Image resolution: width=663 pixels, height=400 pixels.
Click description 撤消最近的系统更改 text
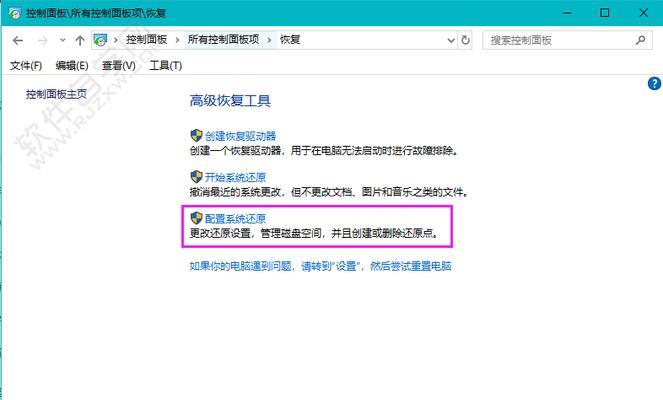[x=329, y=192]
